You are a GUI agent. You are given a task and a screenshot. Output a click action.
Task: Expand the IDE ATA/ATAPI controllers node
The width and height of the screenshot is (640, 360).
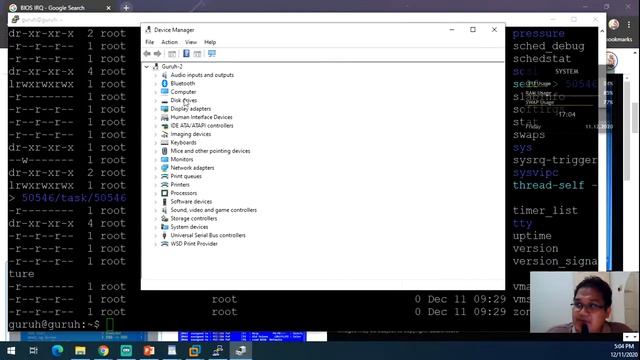pyautogui.click(x=156, y=126)
